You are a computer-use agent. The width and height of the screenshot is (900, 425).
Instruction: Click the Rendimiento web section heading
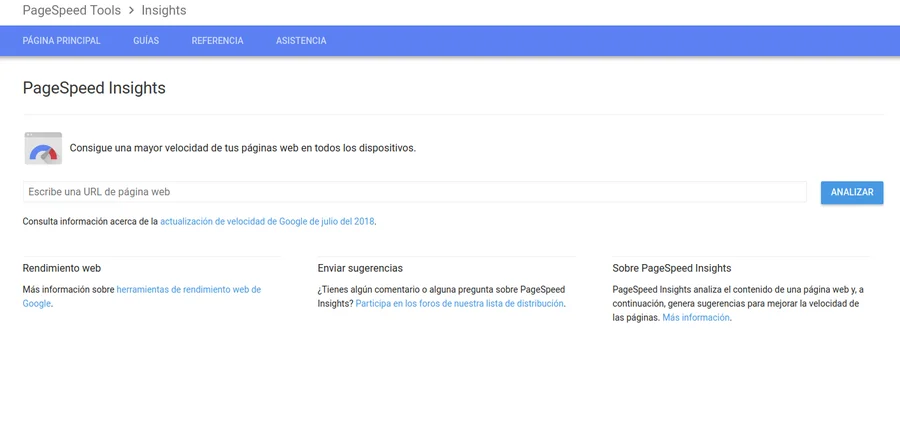tap(62, 268)
